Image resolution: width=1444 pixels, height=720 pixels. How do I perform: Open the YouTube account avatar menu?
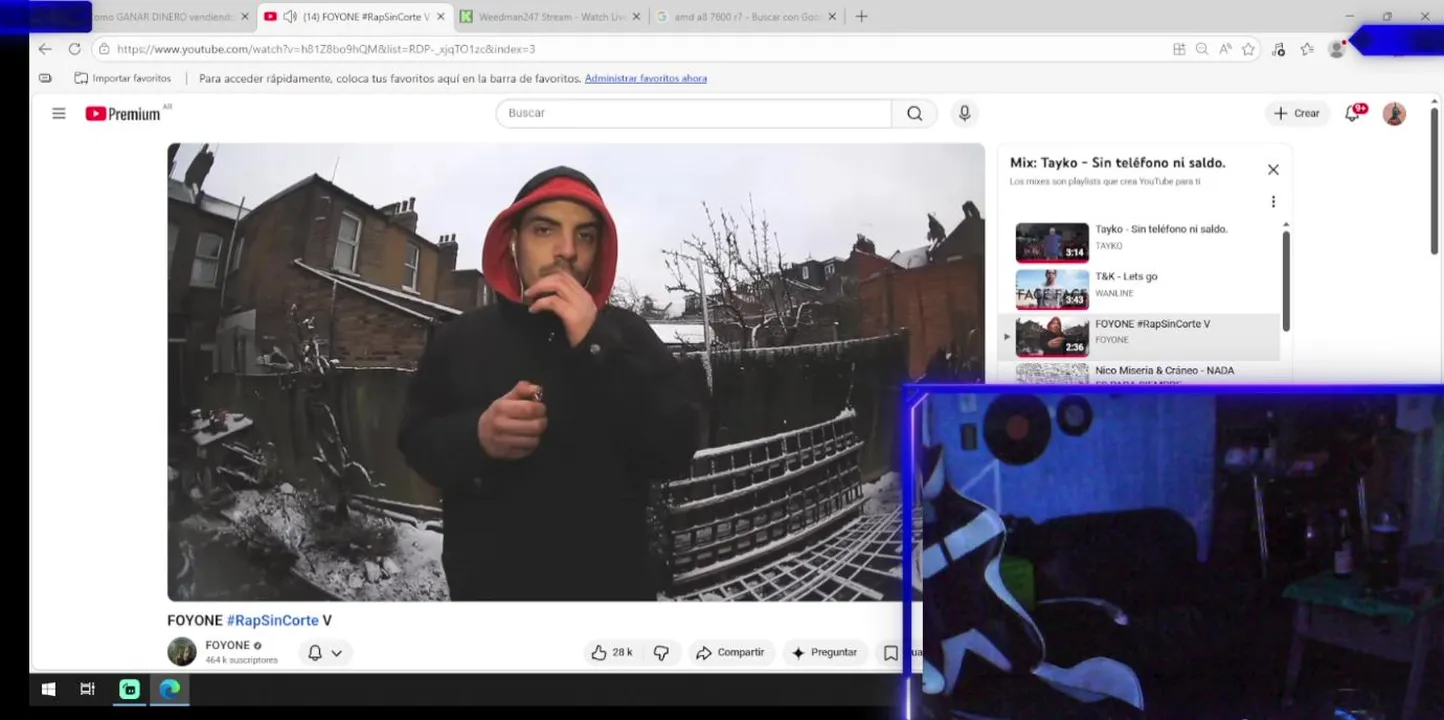pyautogui.click(x=1394, y=114)
